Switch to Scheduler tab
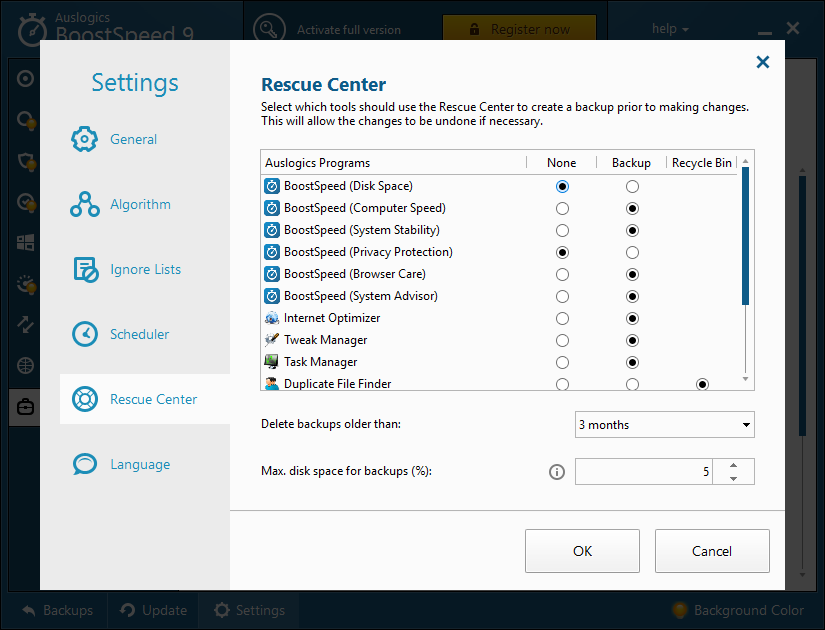Viewport: 825px width, 630px height. tap(139, 334)
